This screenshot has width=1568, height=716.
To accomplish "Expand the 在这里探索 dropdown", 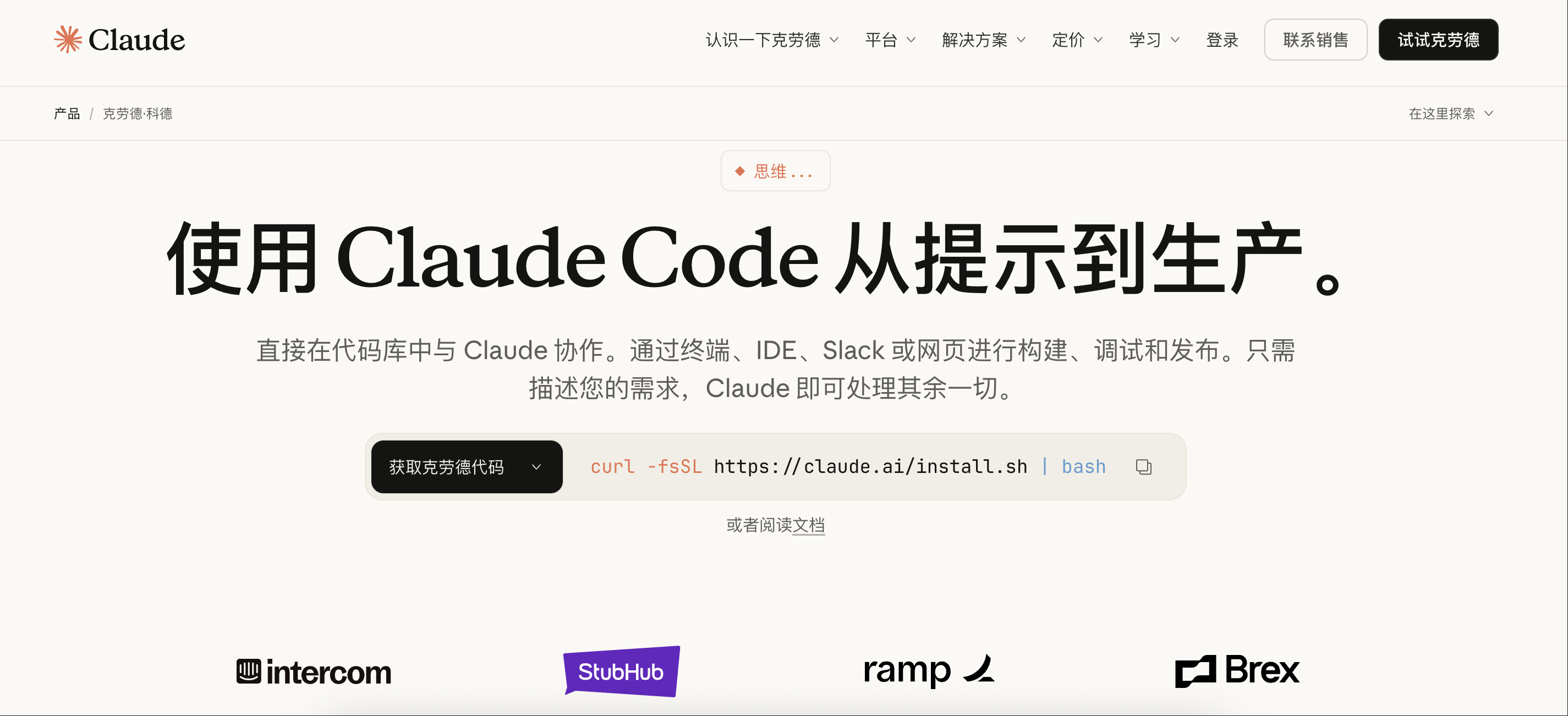I will click(x=1450, y=114).
